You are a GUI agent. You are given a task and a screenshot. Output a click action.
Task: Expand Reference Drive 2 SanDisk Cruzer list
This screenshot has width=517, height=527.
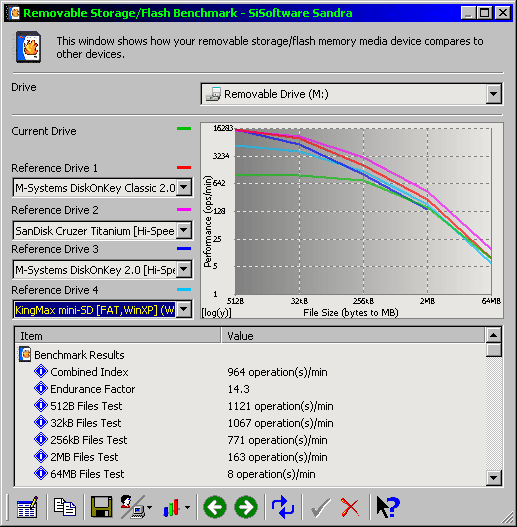[184, 230]
